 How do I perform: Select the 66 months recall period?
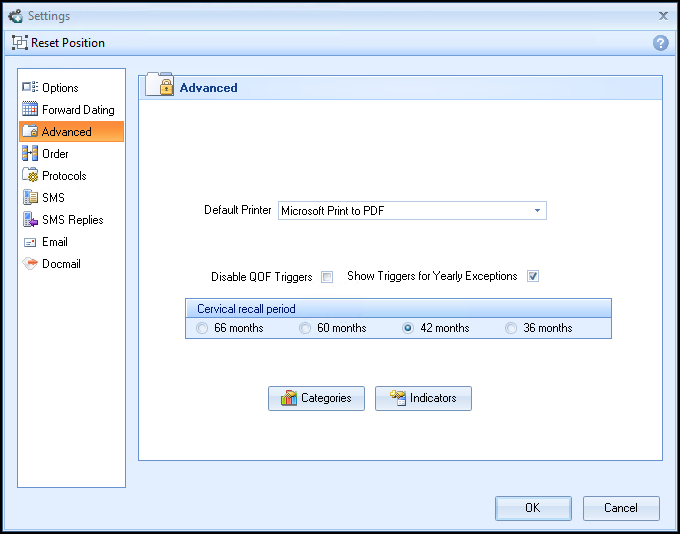pos(203,328)
